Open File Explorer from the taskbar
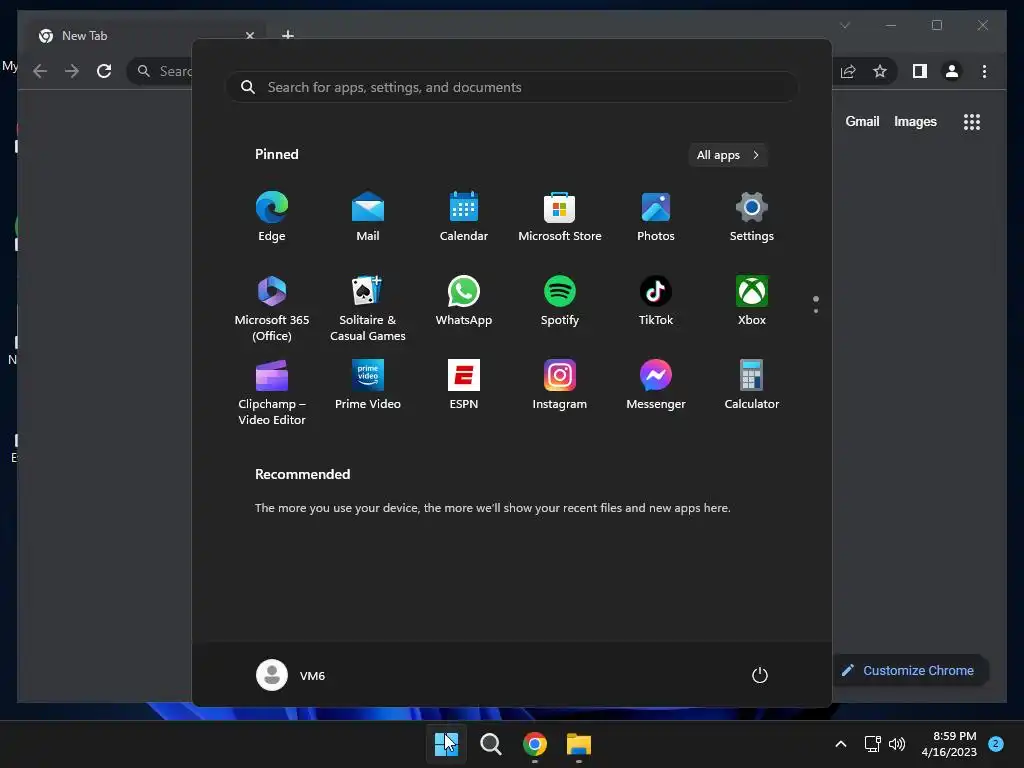Image resolution: width=1024 pixels, height=768 pixels. 579,744
